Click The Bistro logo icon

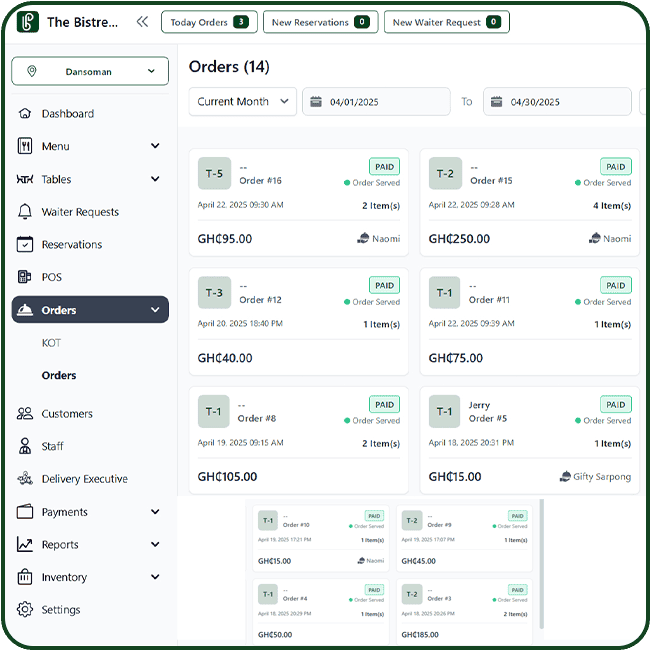click(28, 22)
